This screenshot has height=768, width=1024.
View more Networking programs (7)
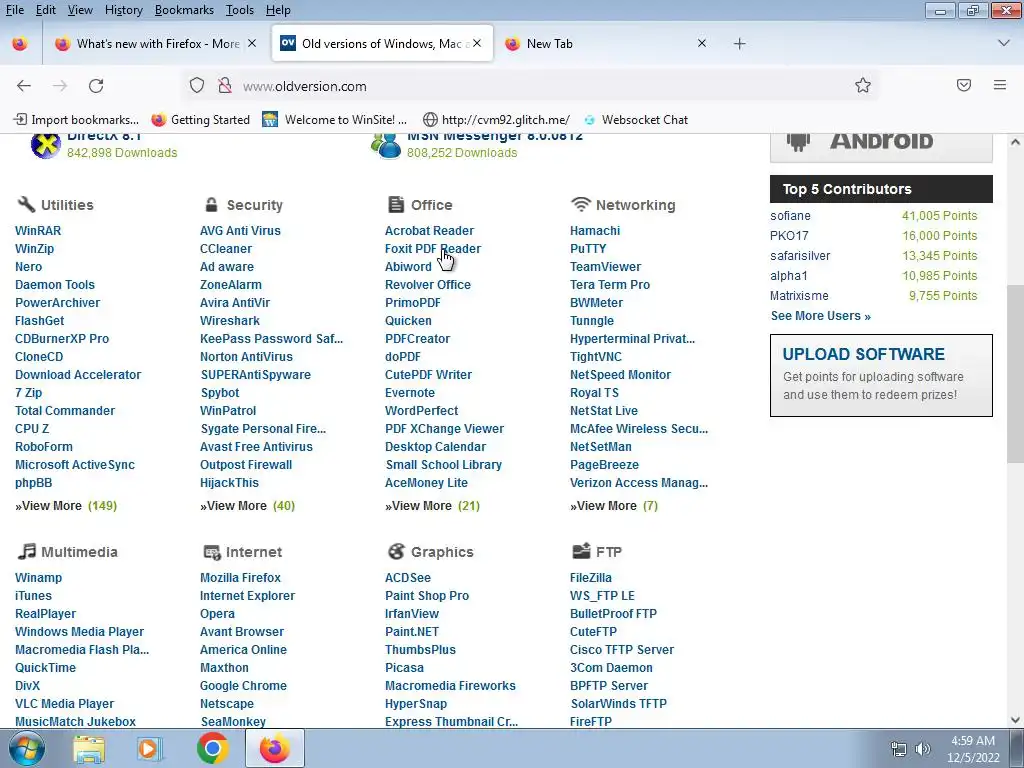click(x=614, y=505)
